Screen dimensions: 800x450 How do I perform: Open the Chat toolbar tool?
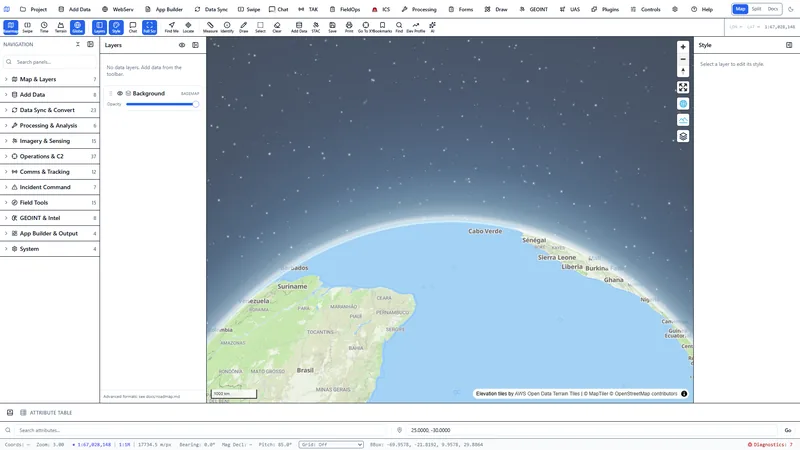tap(133, 27)
